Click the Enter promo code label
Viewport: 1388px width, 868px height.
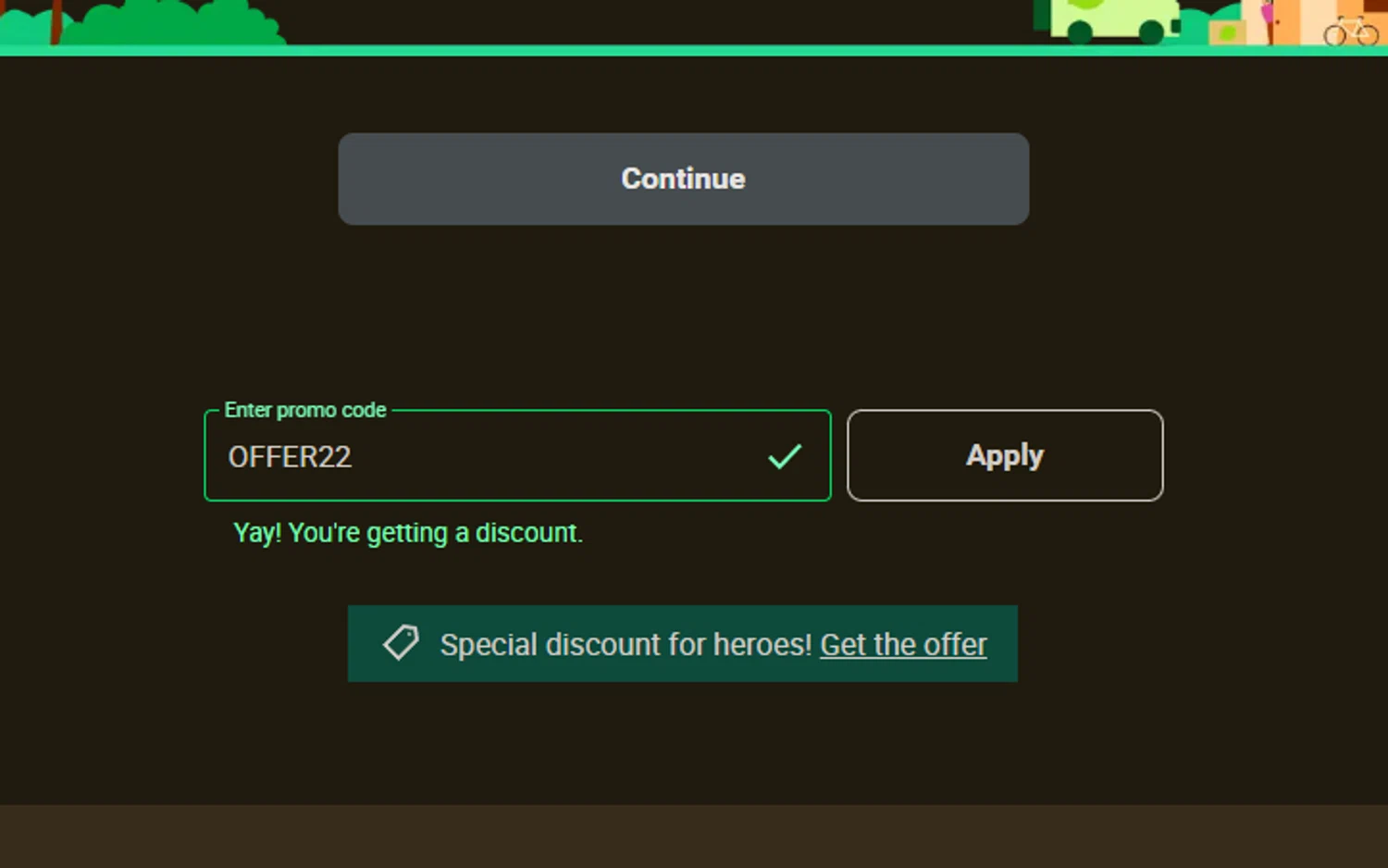coord(305,410)
